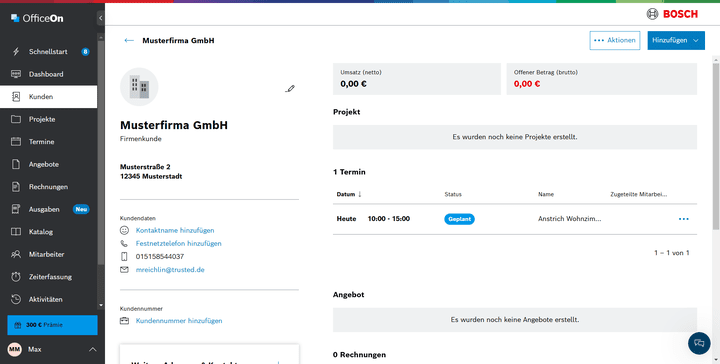Click the pencil edit icon for Musterfirma GmbH
The width and height of the screenshot is (720, 364).
pyautogui.click(x=290, y=89)
